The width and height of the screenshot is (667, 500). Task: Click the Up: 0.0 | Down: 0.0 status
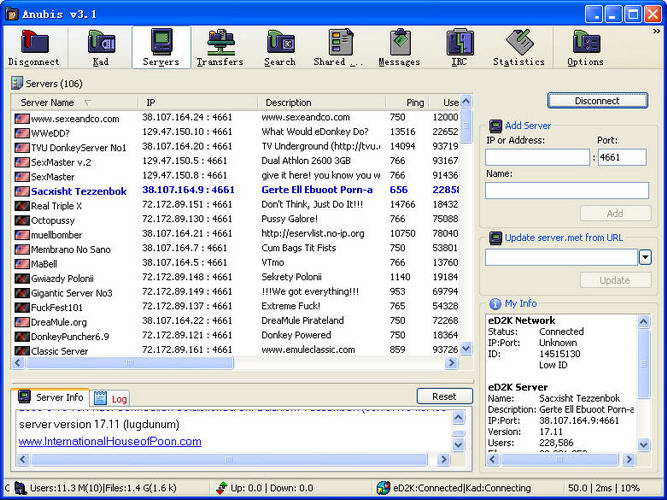point(271,488)
